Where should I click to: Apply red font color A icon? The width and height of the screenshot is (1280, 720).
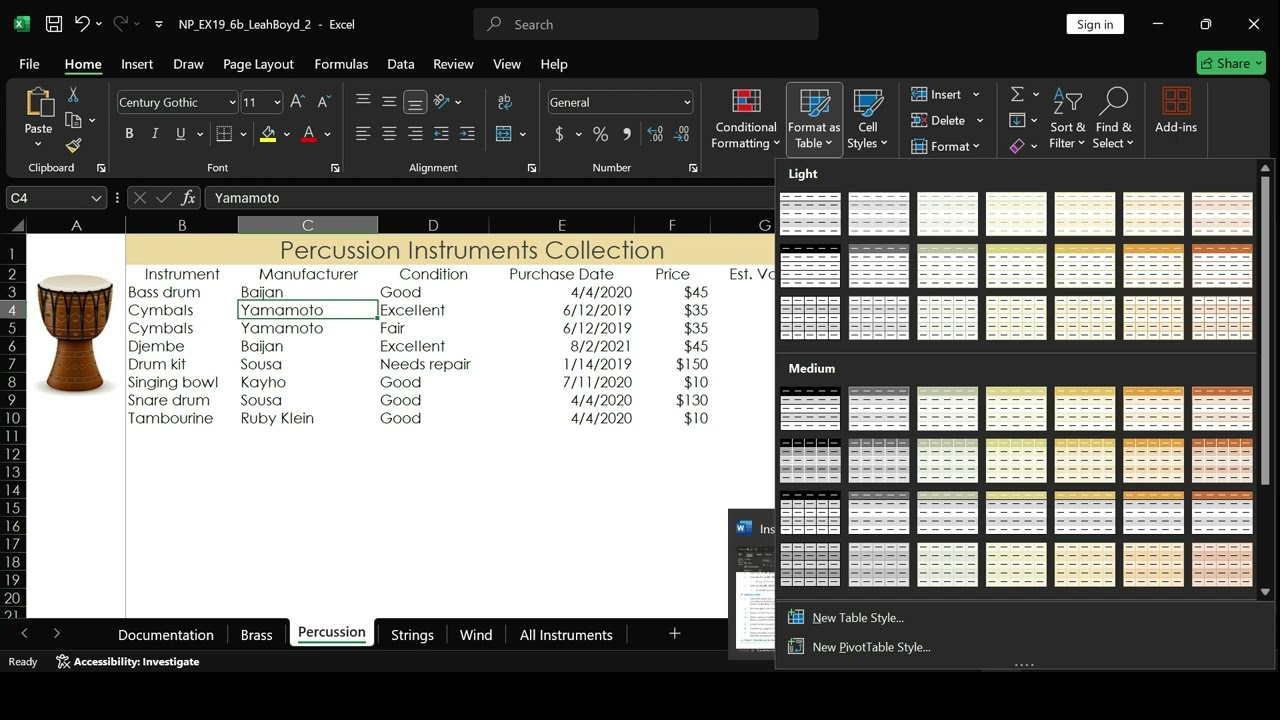(309, 134)
